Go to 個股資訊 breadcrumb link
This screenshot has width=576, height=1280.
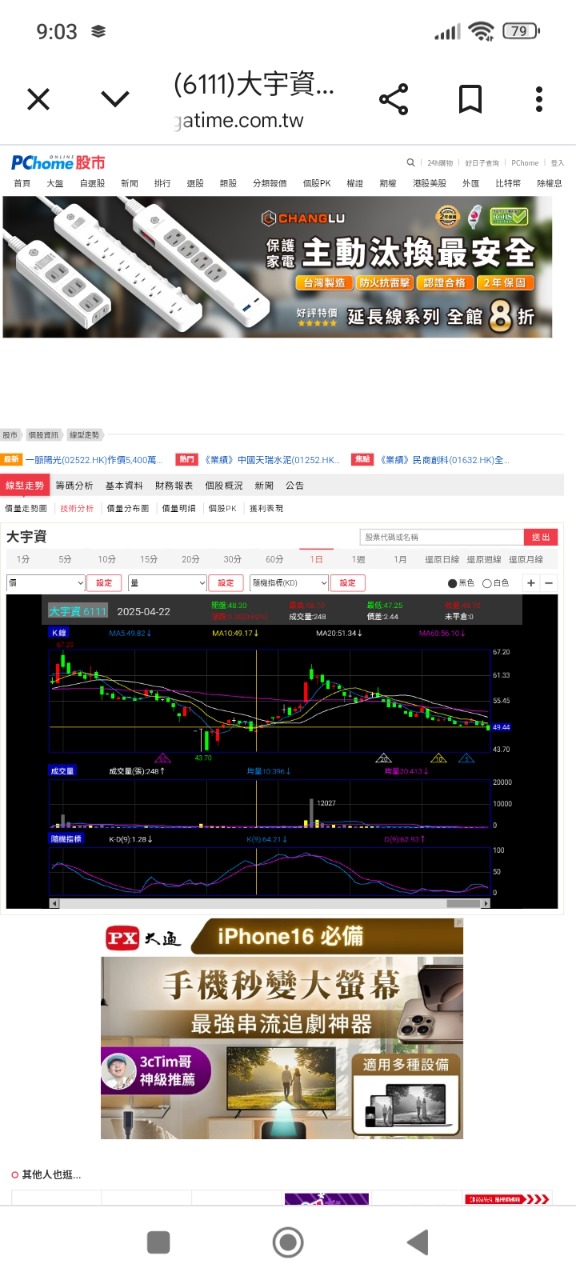pos(43,435)
